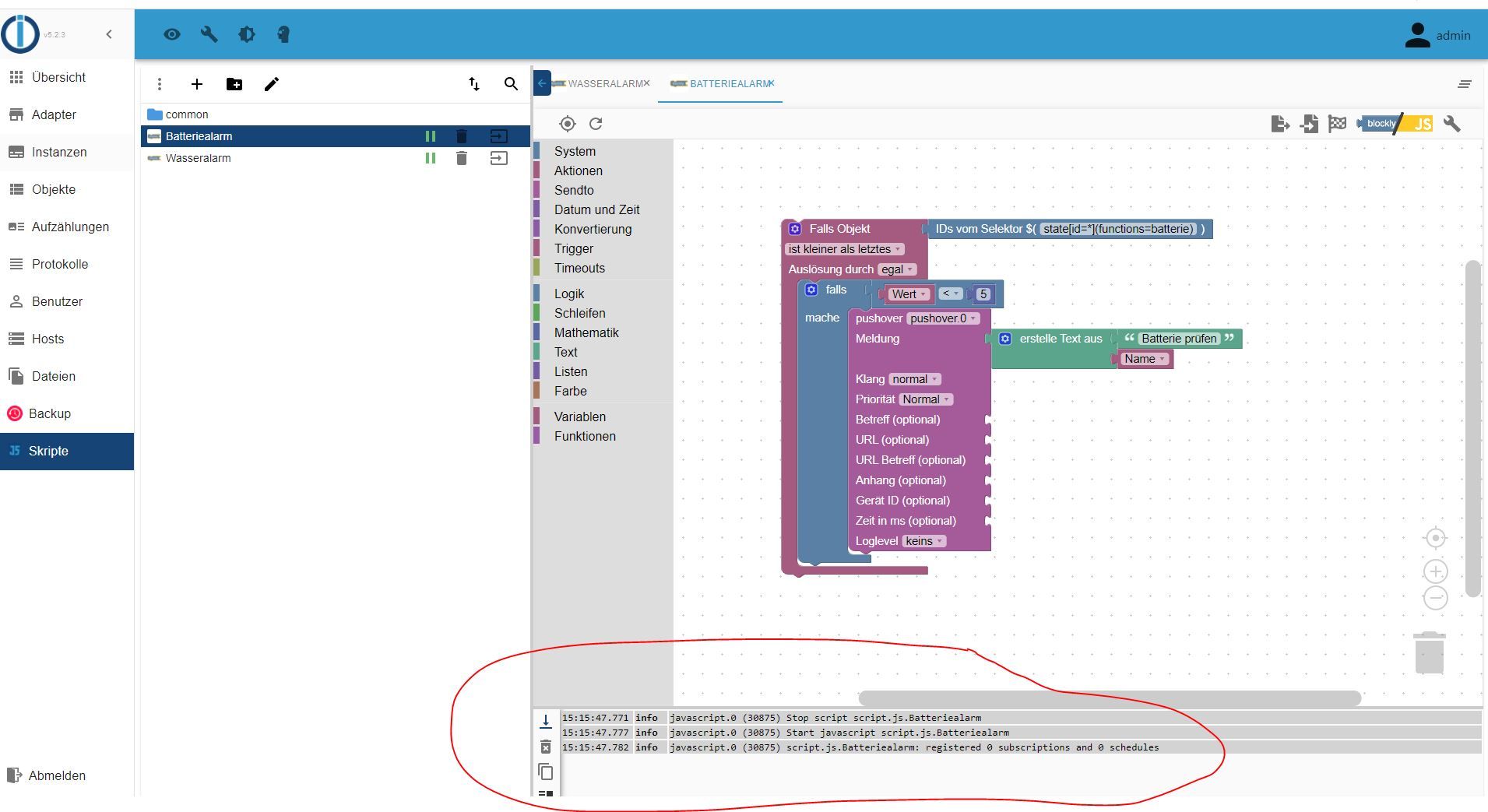Expand the Klang 'normal' dropdown

coord(914,379)
